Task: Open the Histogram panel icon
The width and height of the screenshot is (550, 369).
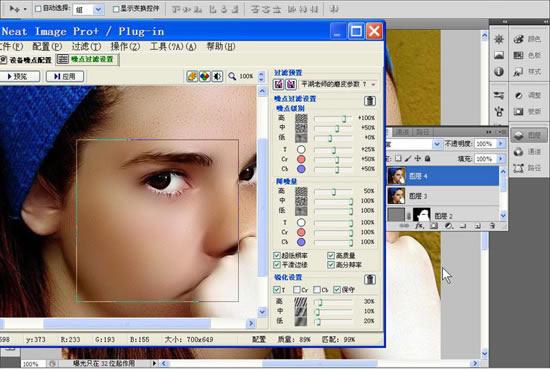Action: pyautogui.click(x=499, y=55)
